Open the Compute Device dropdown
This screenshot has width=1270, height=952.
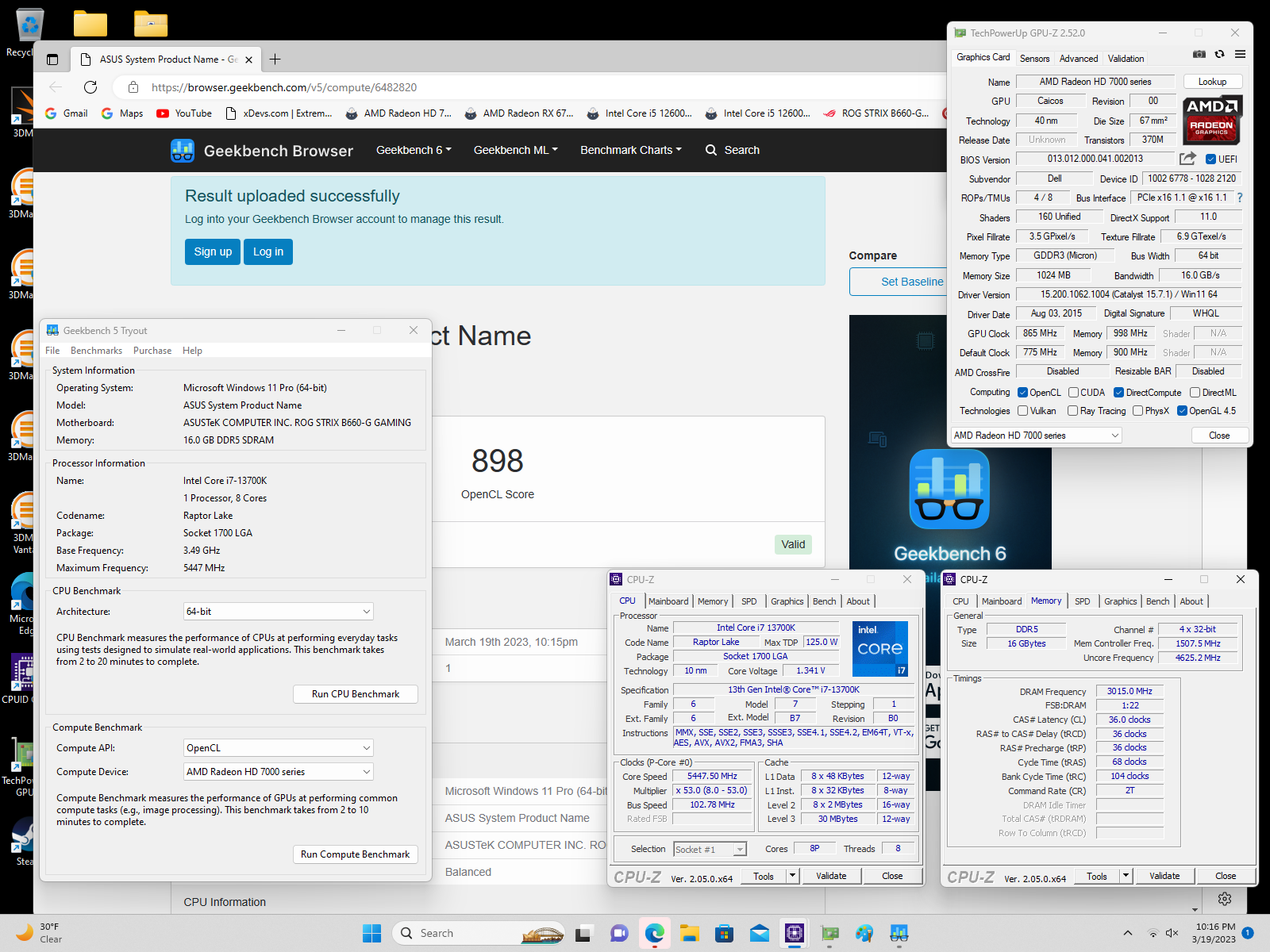[279, 772]
